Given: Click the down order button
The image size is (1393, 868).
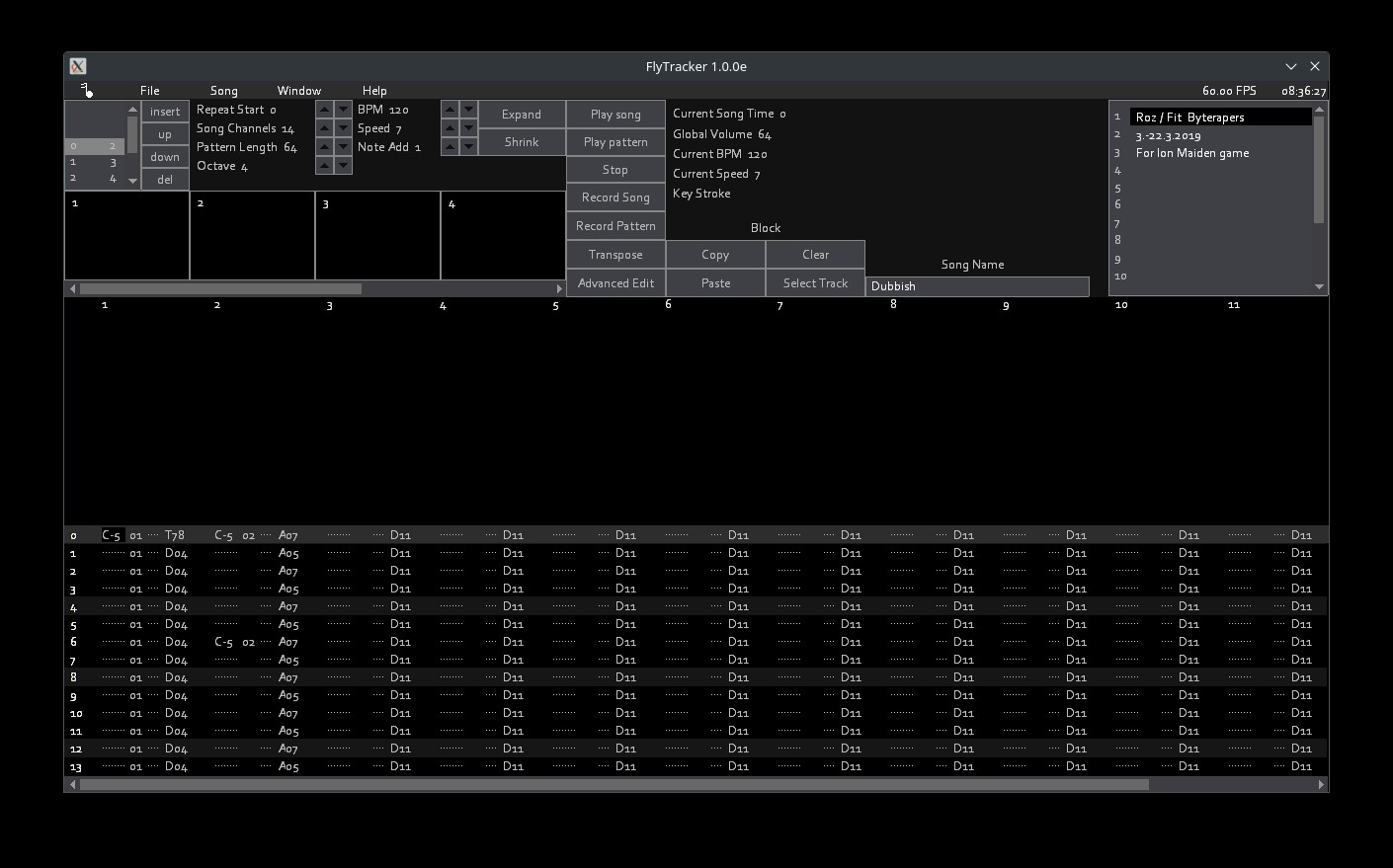Looking at the screenshot, I should [165, 157].
